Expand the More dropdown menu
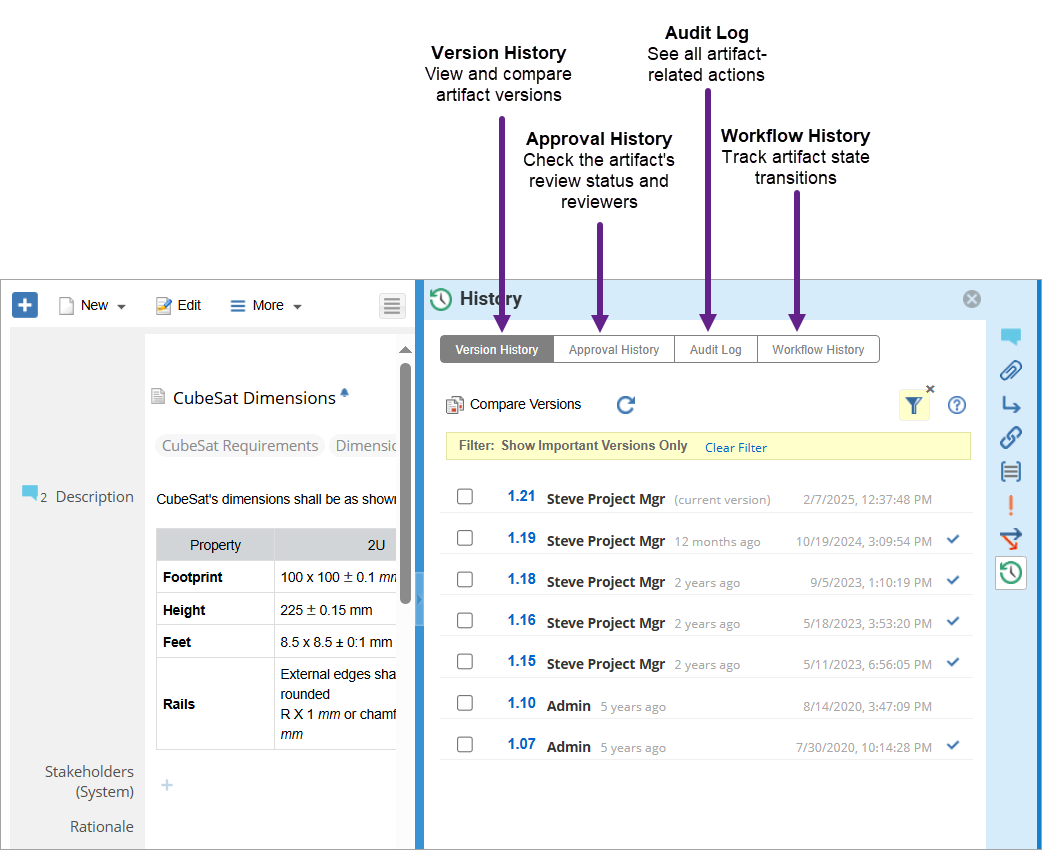1042x850 pixels. (x=266, y=306)
